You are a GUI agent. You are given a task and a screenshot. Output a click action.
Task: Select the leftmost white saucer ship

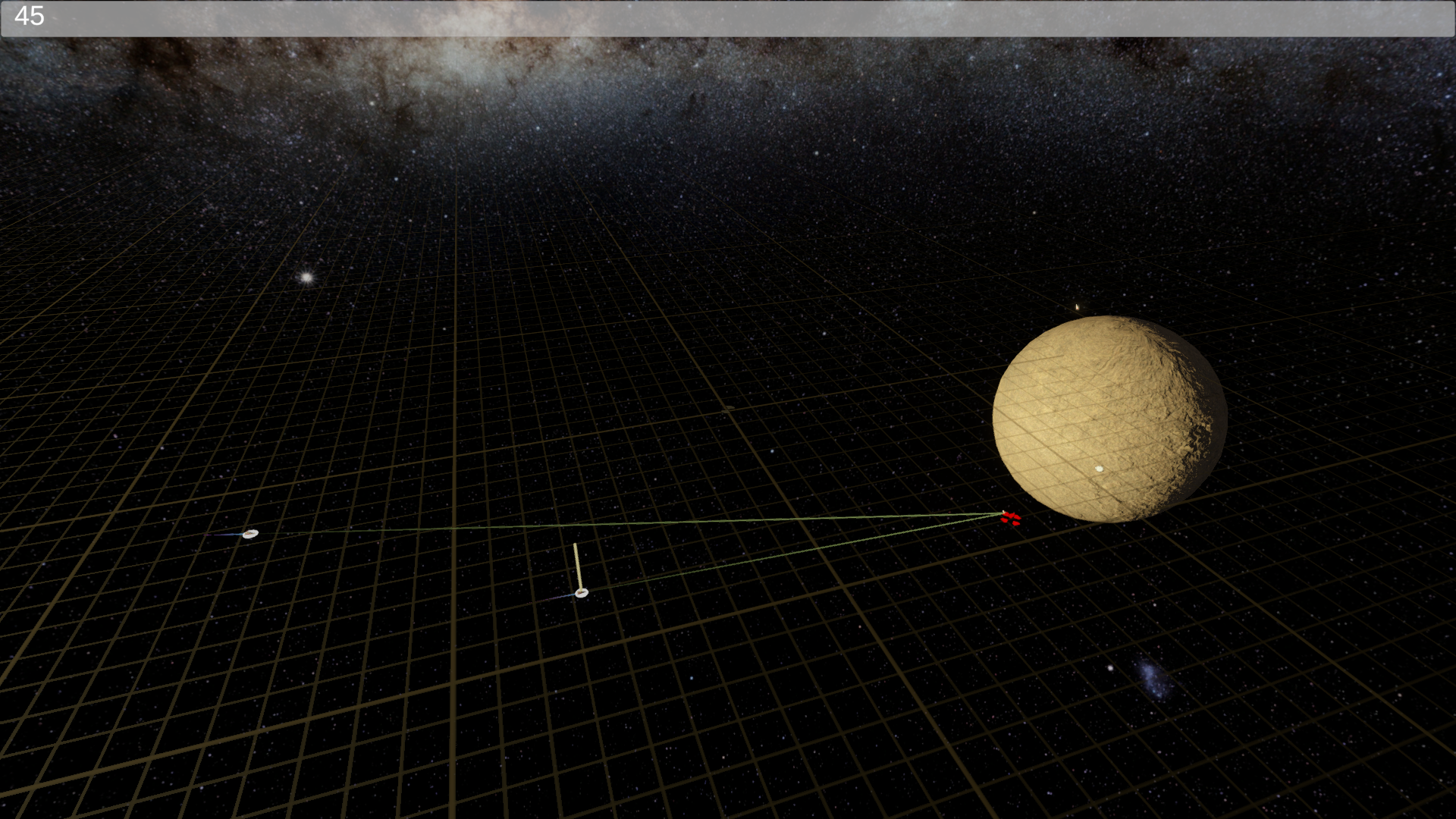(250, 534)
